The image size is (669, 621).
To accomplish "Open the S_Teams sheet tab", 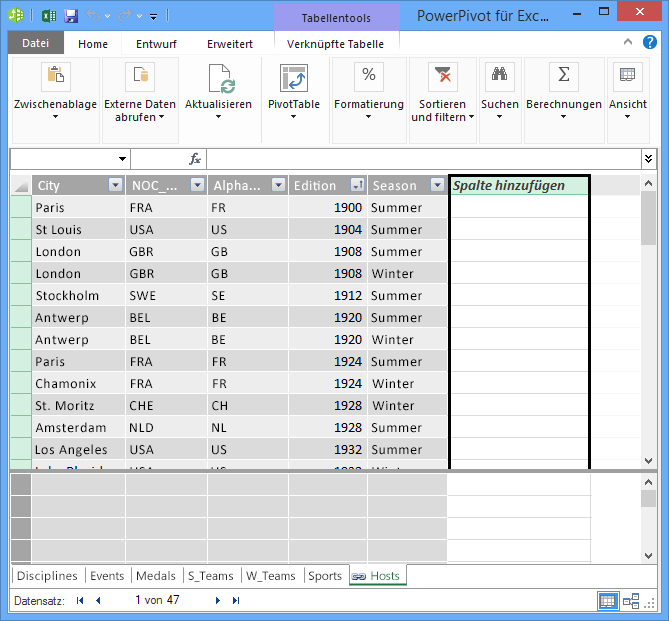I will [211, 576].
